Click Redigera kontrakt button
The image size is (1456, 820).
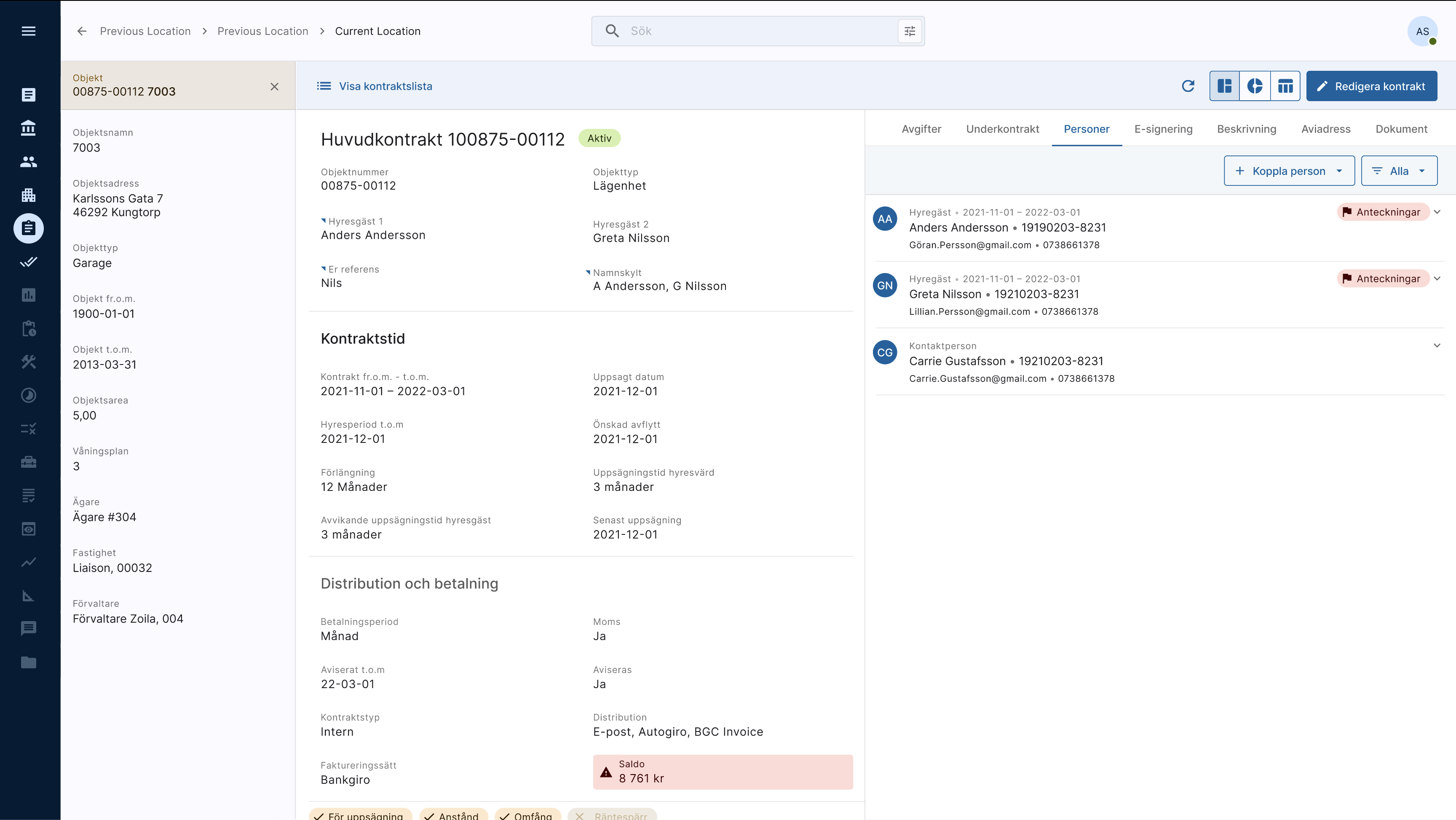tap(1371, 86)
